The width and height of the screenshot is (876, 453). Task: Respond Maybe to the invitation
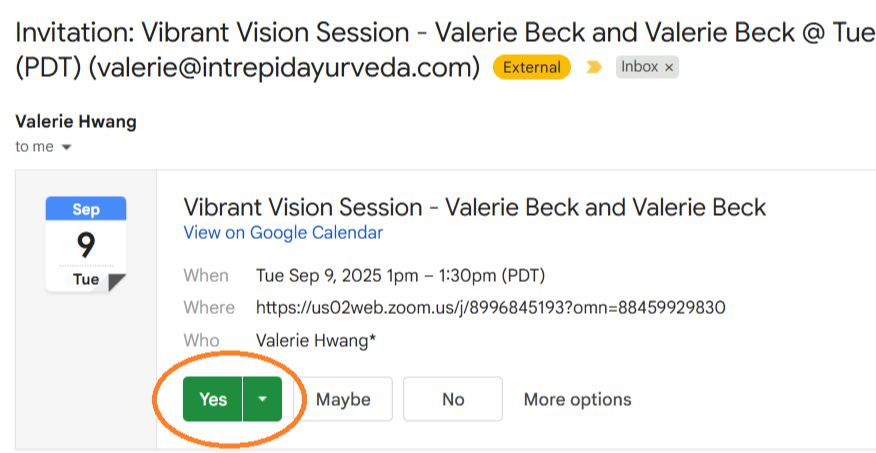343,399
